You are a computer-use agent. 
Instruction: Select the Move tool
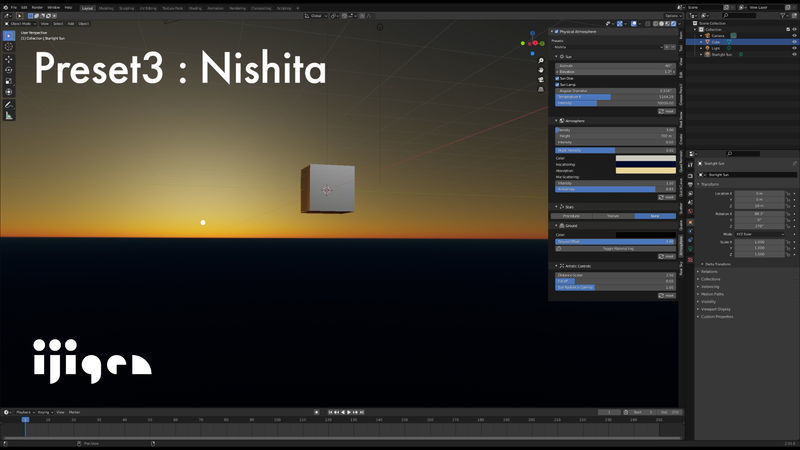(9, 59)
